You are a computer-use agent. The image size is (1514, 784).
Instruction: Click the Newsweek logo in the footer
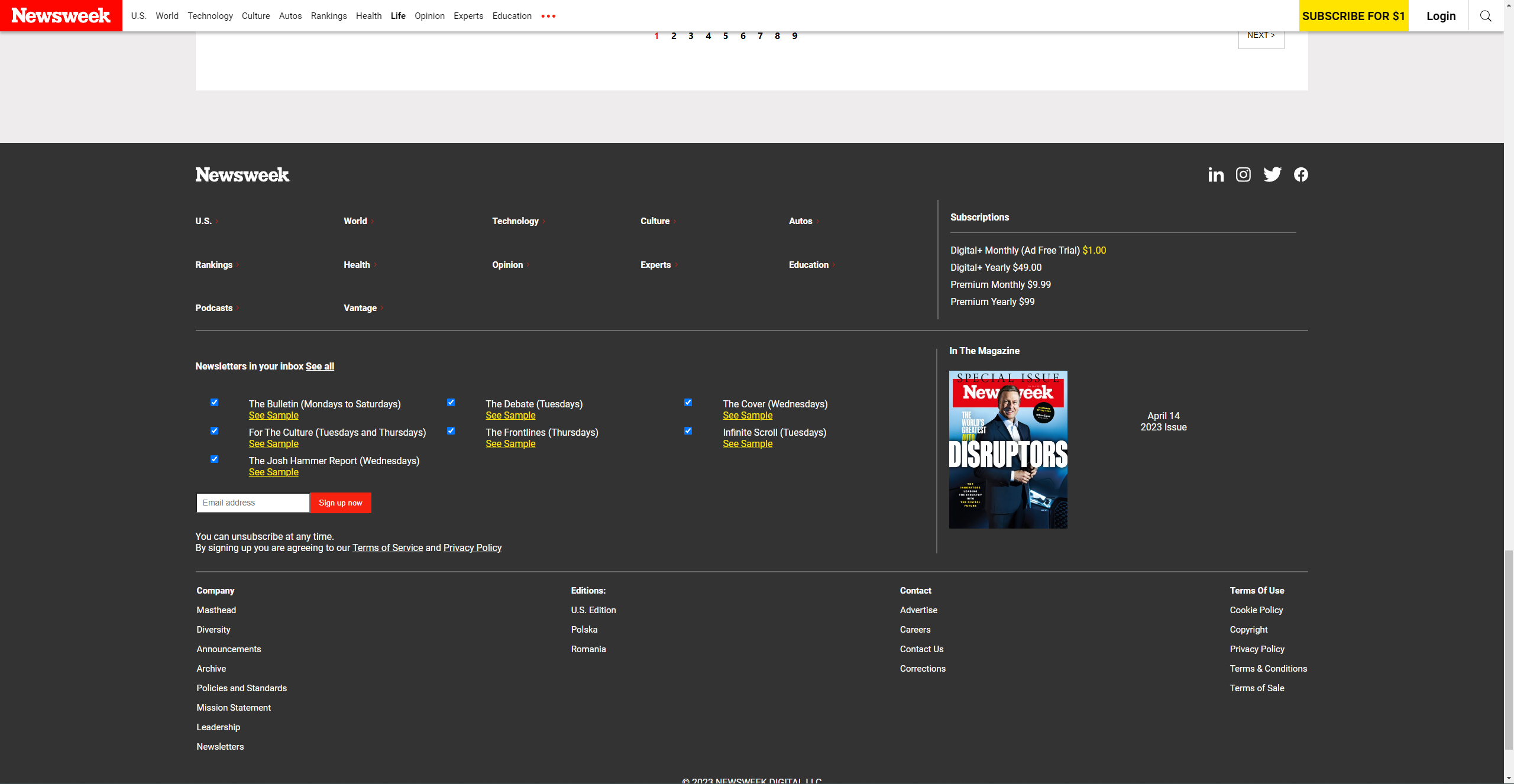(242, 175)
